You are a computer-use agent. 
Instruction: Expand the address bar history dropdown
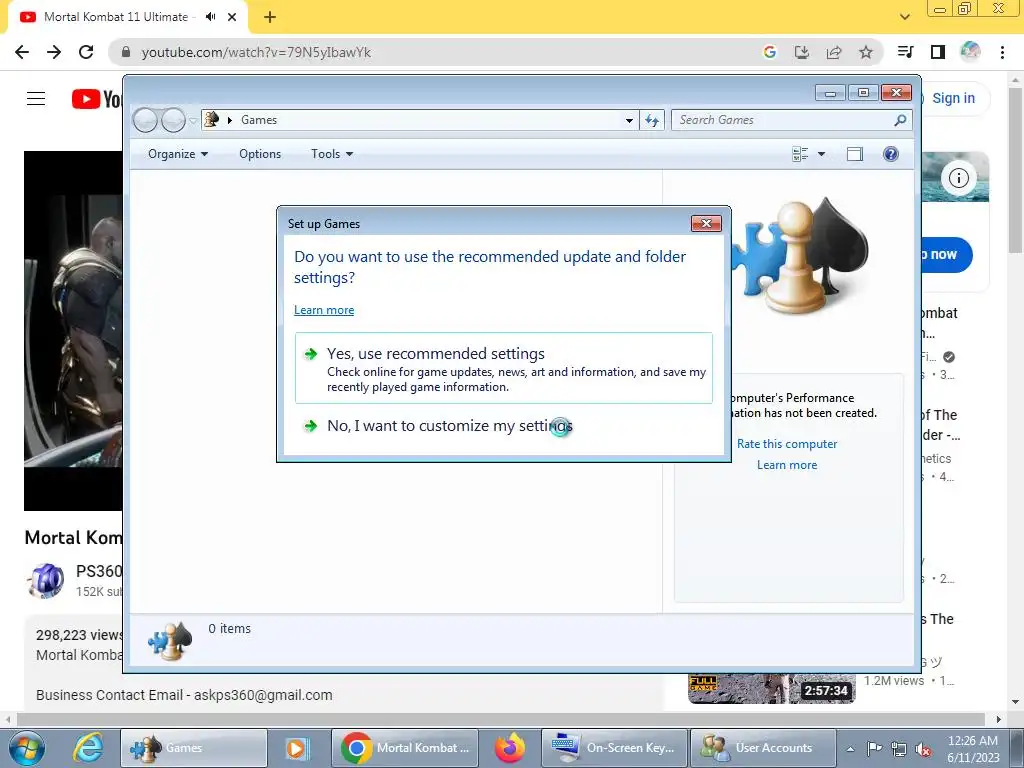629,120
